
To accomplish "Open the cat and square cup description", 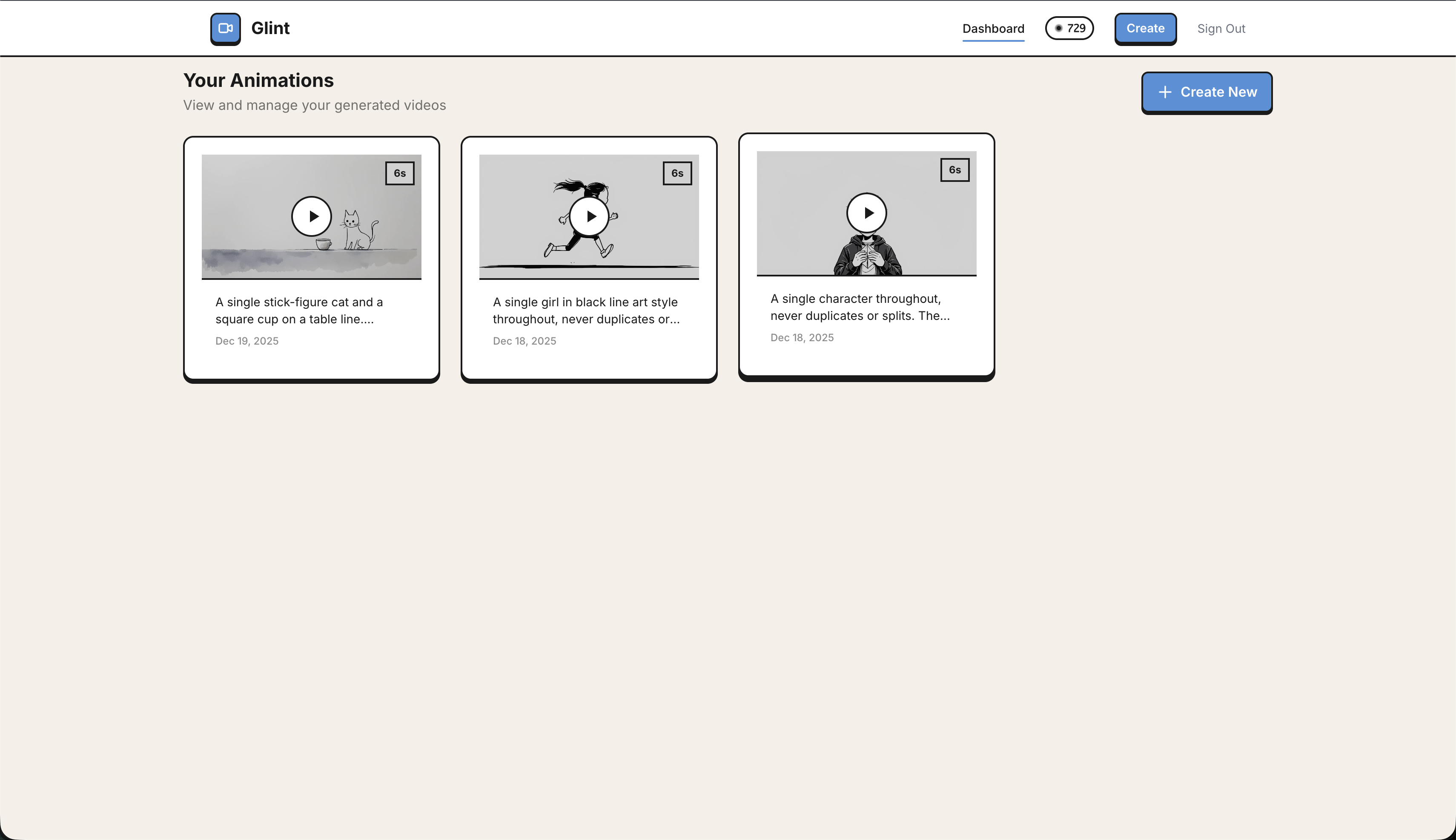I will (x=299, y=311).
